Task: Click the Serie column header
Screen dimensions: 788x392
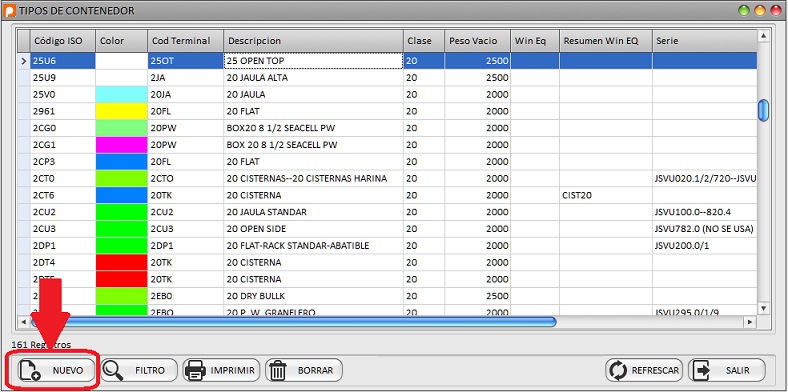Action: tap(705, 41)
